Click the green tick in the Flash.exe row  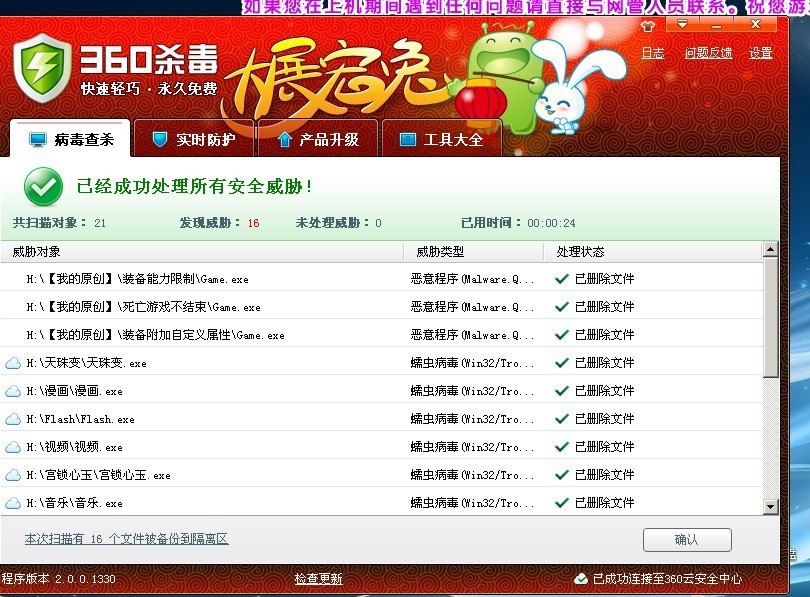click(562, 418)
